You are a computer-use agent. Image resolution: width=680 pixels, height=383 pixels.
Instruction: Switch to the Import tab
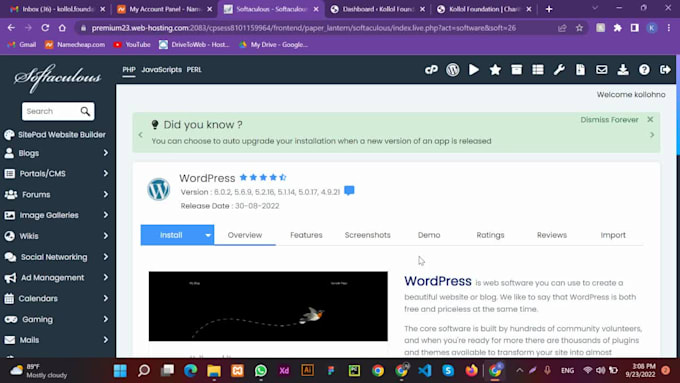(x=613, y=235)
